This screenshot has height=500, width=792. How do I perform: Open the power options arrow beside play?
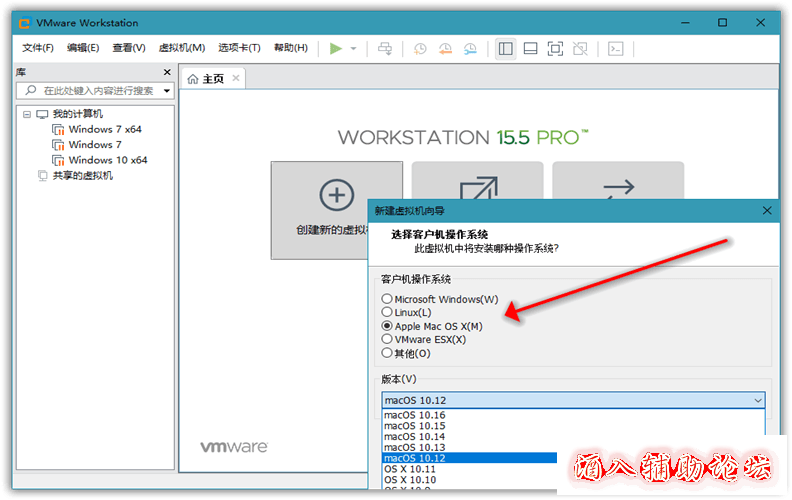pos(354,48)
